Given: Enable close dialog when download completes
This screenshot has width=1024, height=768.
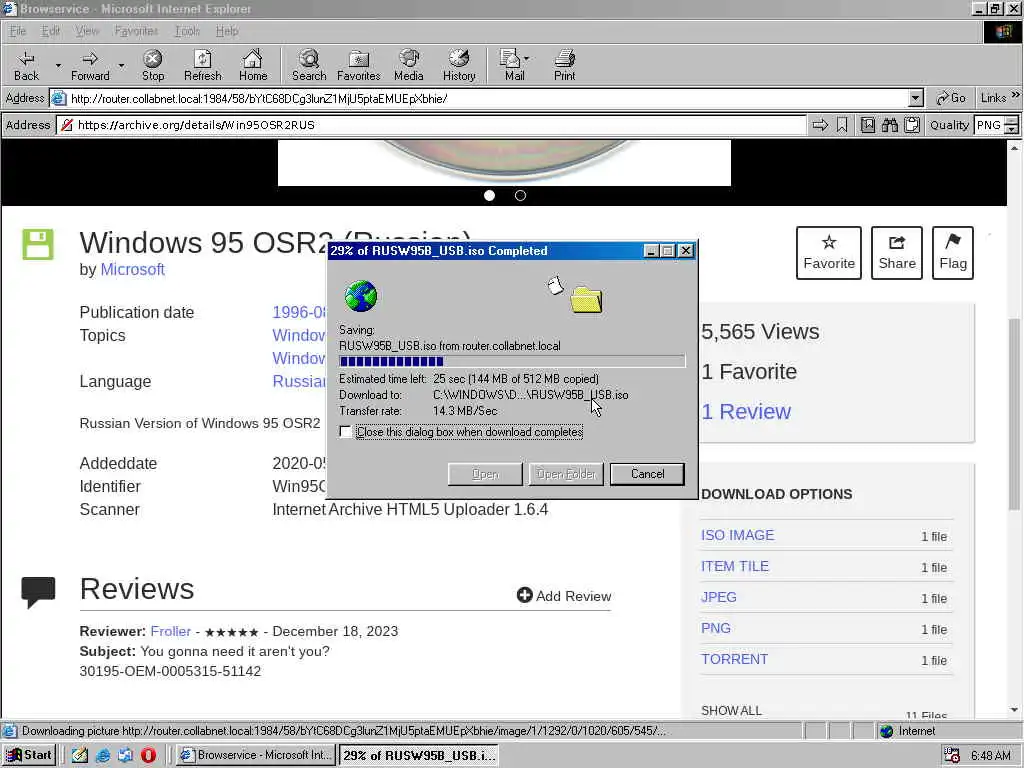Looking at the screenshot, I should (345, 432).
